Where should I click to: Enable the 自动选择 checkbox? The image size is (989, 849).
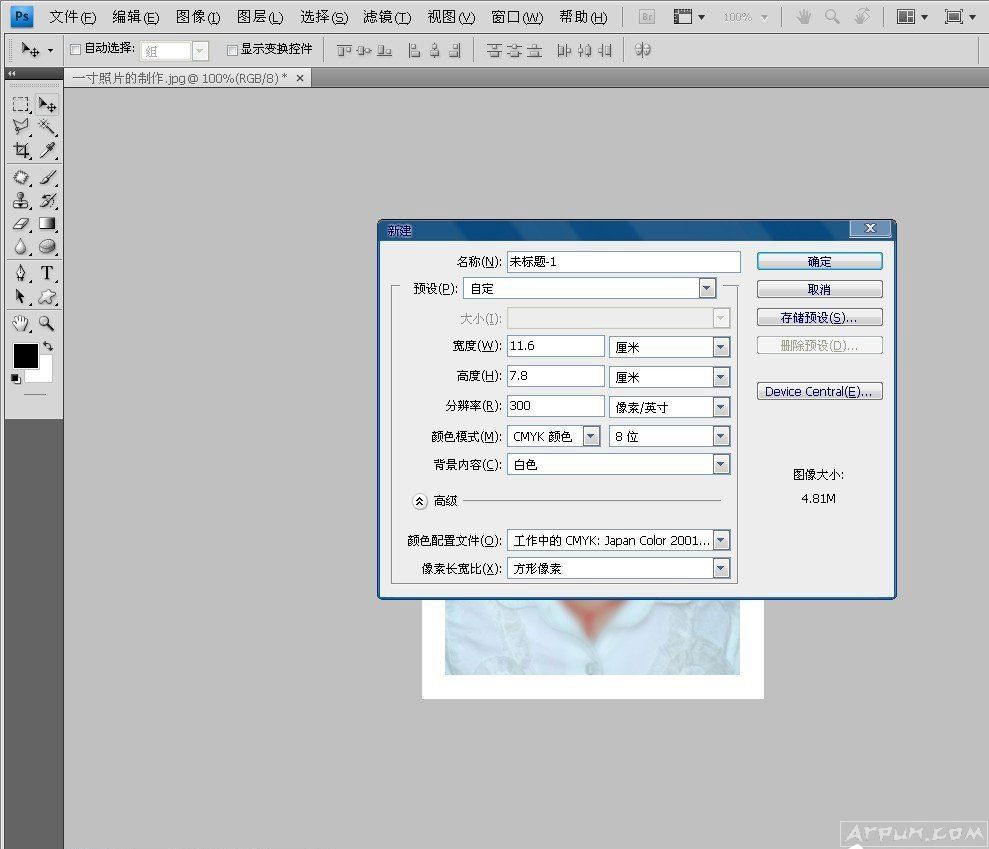pos(76,49)
